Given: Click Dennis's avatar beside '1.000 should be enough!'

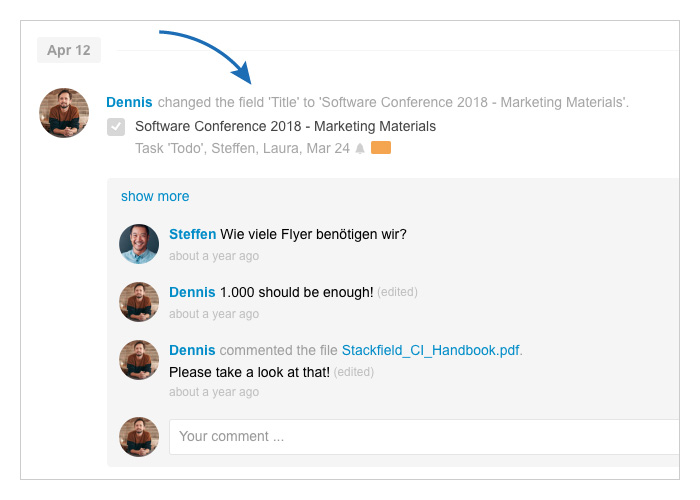Looking at the screenshot, I should coord(139,302).
